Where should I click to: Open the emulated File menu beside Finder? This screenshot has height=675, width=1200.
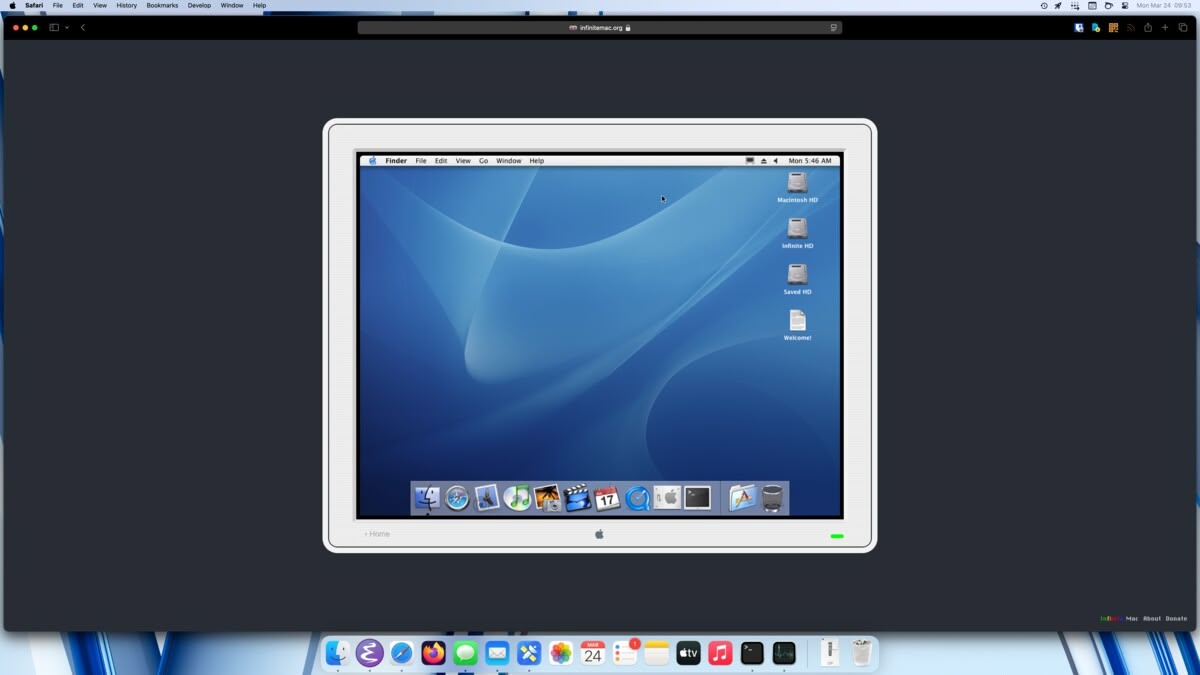421,161
